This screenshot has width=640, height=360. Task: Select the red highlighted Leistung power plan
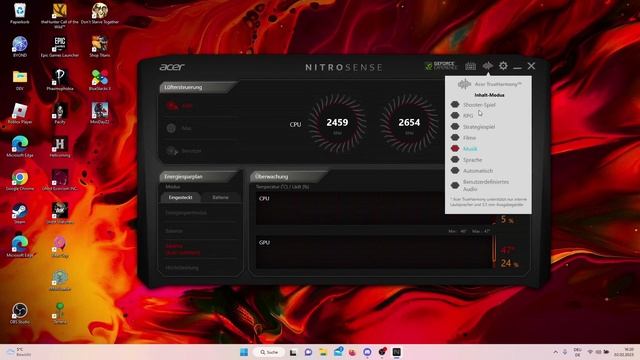point(183,249)
